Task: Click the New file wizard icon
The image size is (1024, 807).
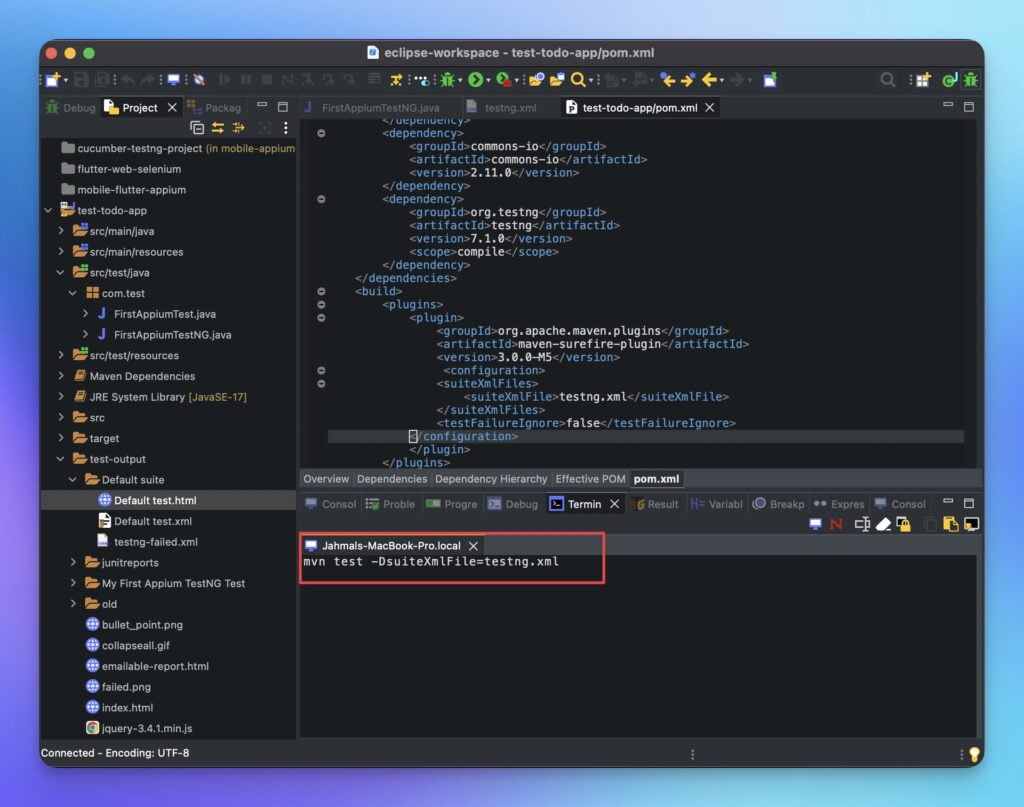Action: pyautogui.click(x=52, y=80)
